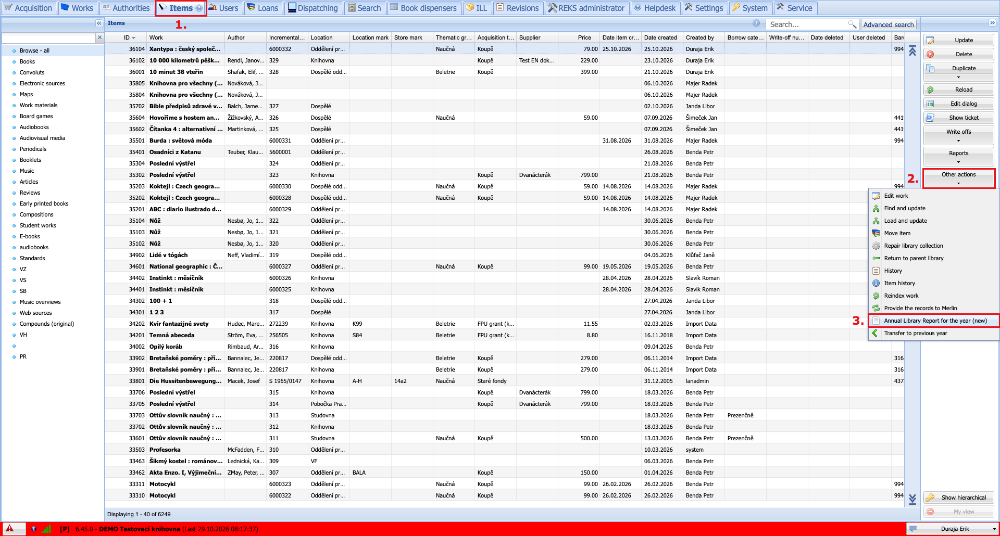Image resolution: width=1000 pixels, height=536 pixels.
Task: Click the row 'Burda : světová móda'
Action: (504, 140)
